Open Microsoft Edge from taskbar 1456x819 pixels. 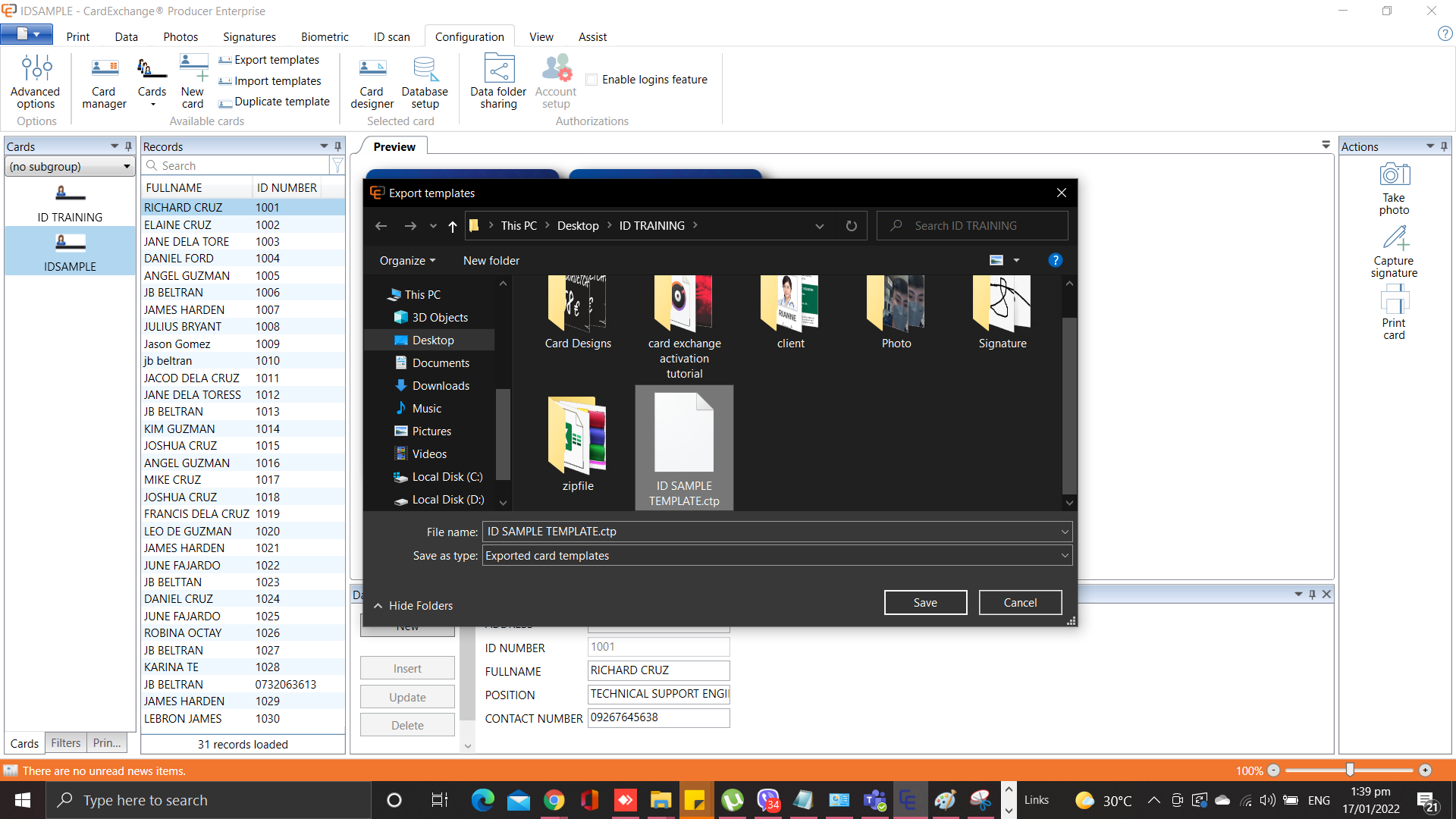[x=483, y=800]
